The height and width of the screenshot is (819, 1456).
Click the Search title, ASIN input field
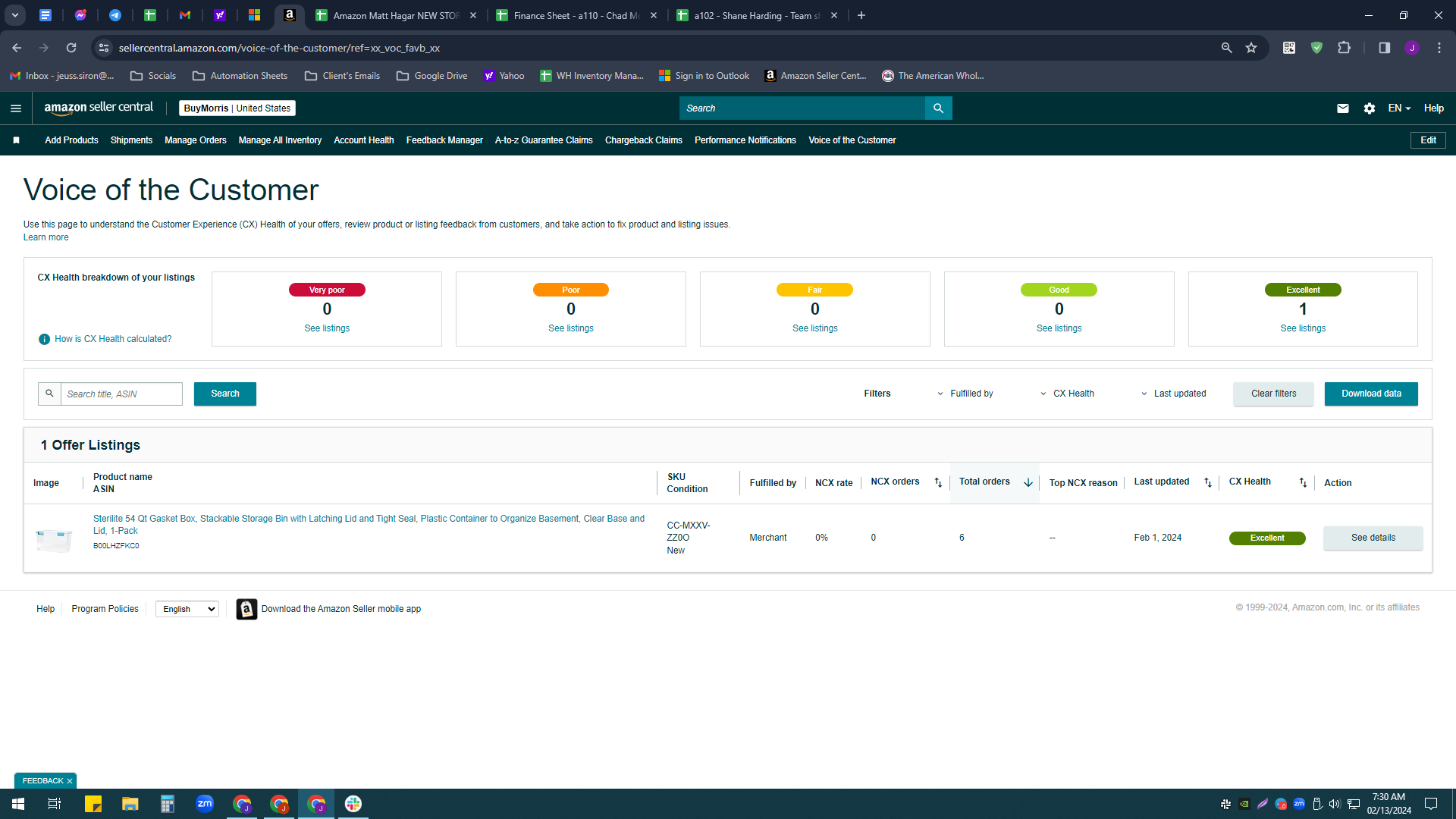click(x=121, y=394)
